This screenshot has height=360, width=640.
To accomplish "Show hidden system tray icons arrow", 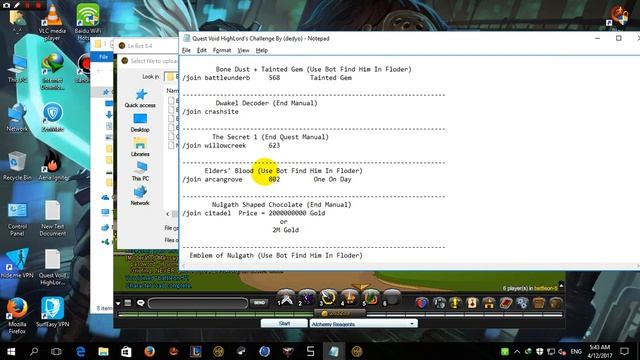I will (517, 351).
